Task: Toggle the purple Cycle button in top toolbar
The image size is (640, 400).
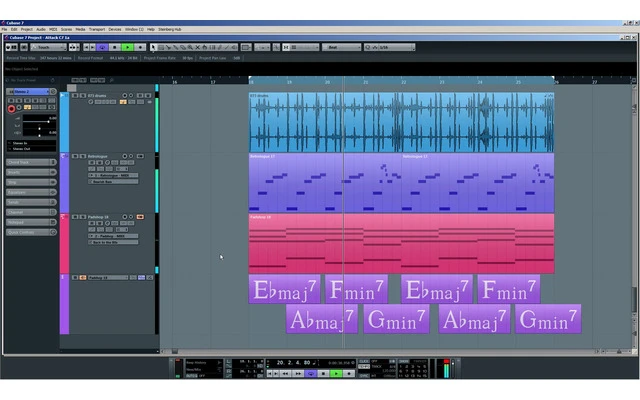Action: coord(102,47)
